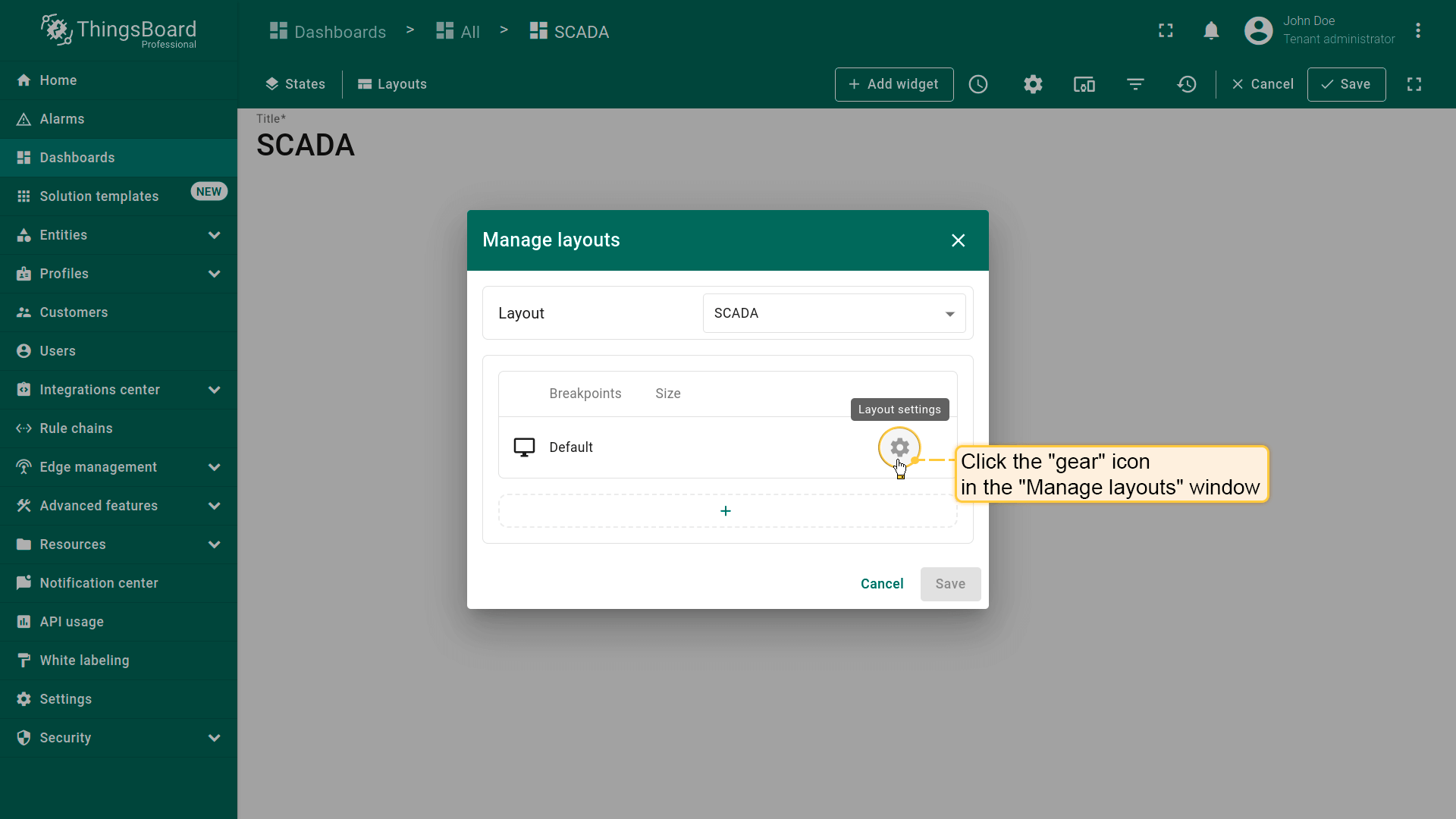The height and width of the screenshot is (819, 1456).
Task: Close the Manage layouts dialog
Action: pos(958,240)
